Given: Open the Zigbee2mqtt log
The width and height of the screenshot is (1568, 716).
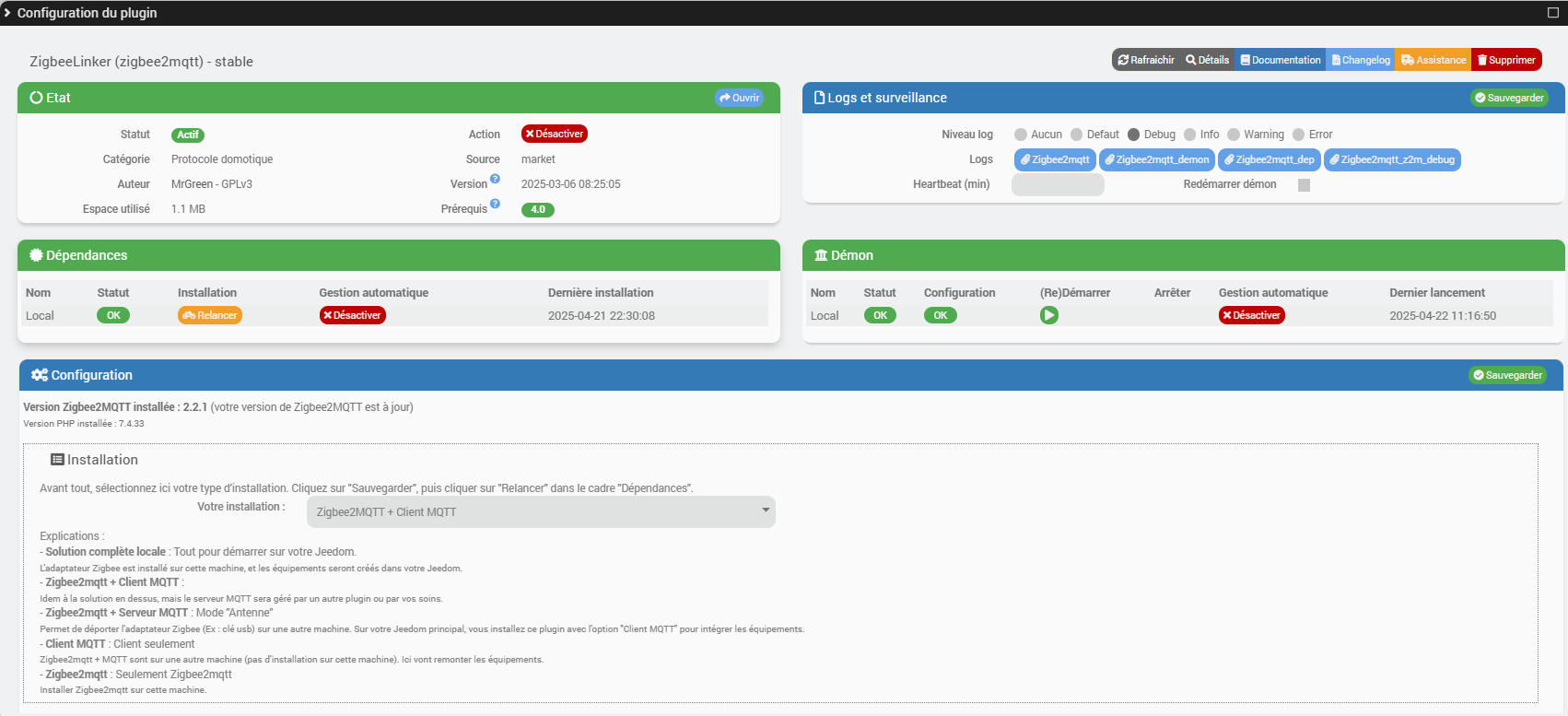Looking at the screenshot, I should (1055, 159).
